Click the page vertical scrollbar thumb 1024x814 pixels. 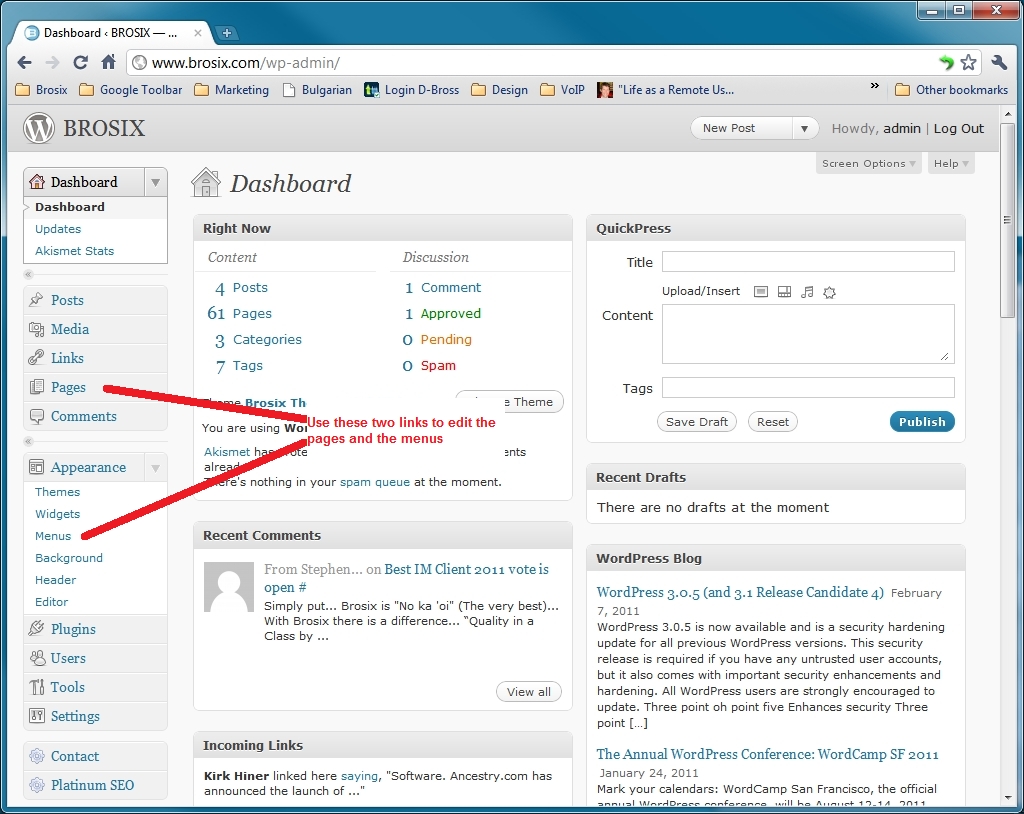tap(1008, 220)
